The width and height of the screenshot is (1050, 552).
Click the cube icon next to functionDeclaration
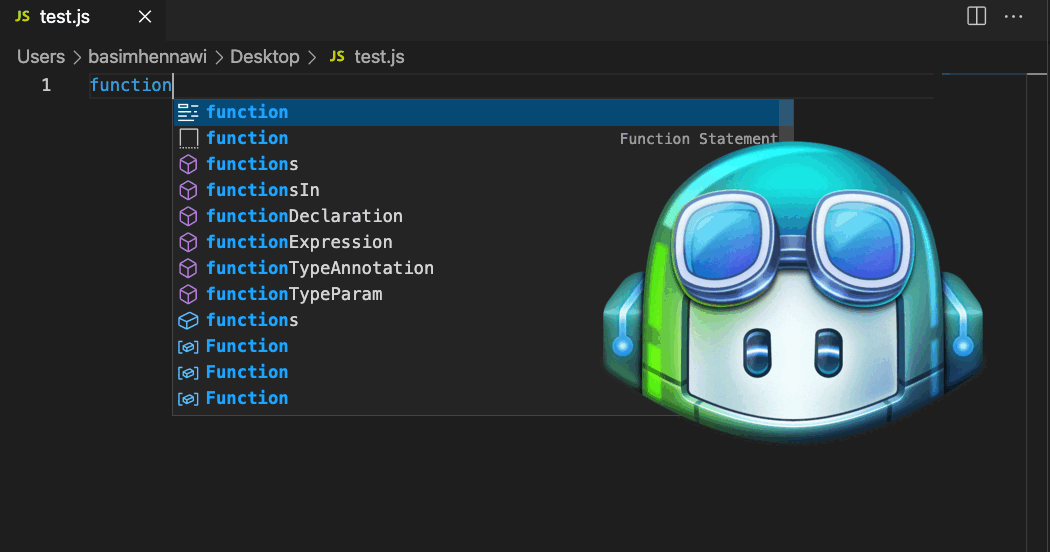(188, 216)
